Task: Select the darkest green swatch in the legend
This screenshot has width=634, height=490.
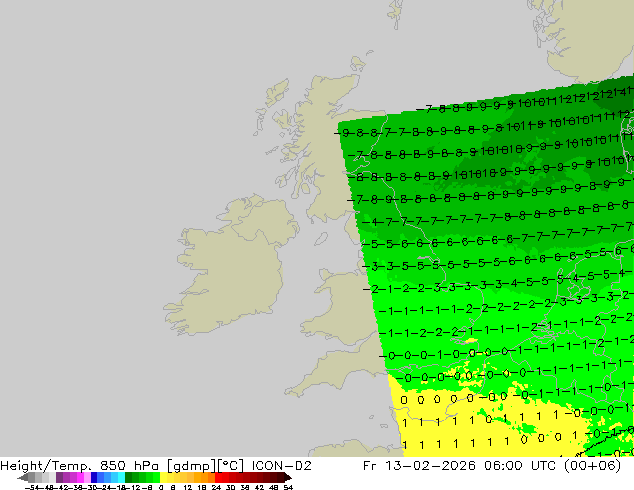Action: [128, 477]
